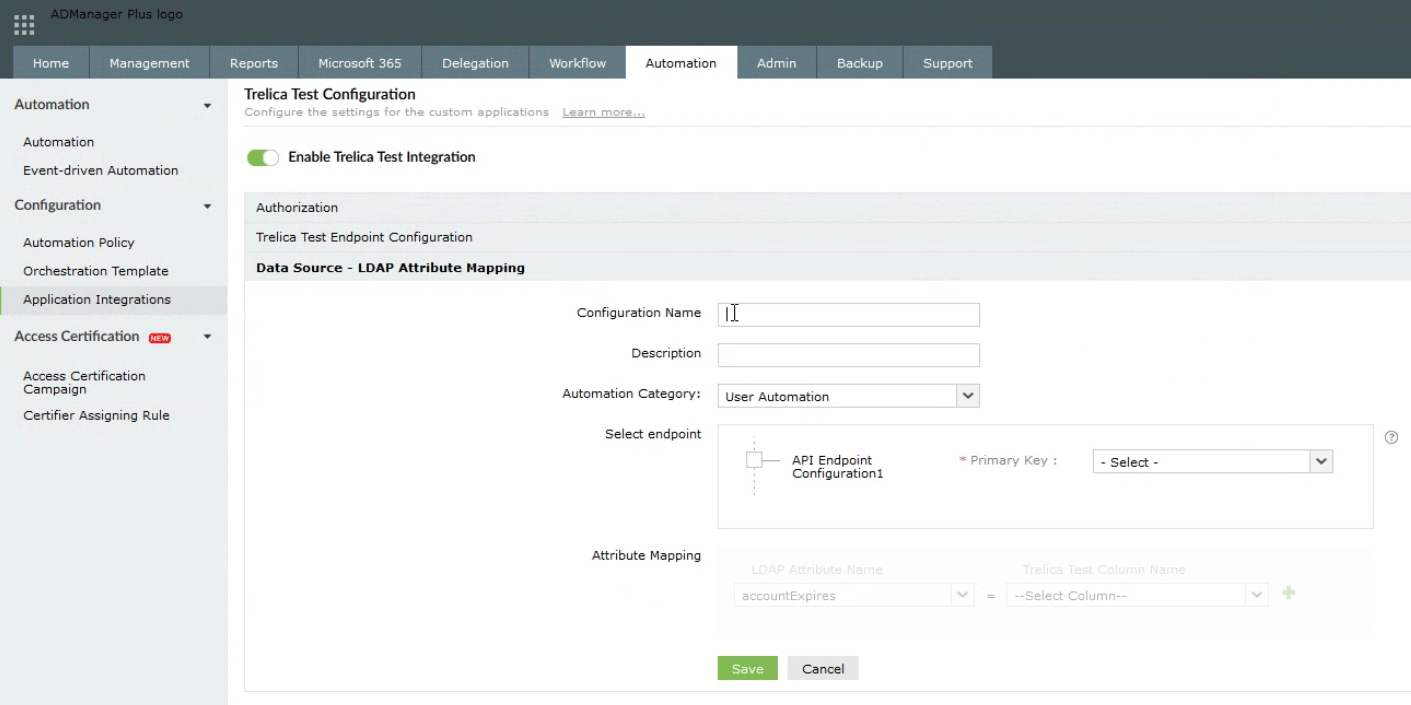The height and width of the screenshot is (705, 1411).
Task: Click the help question mark icon
Action: [x=1391, y=437]
